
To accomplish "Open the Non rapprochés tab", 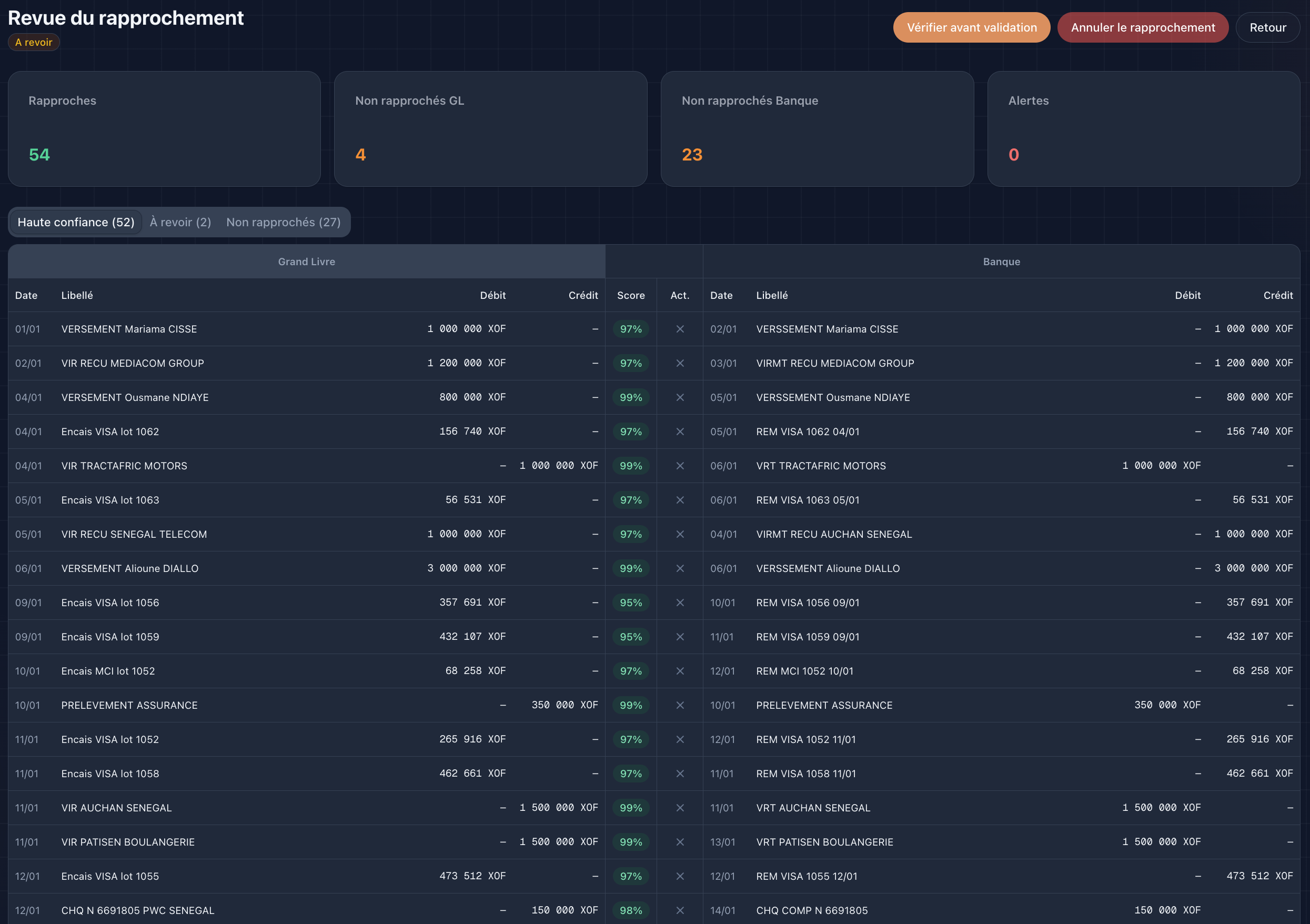I will [x=284, y=222].
